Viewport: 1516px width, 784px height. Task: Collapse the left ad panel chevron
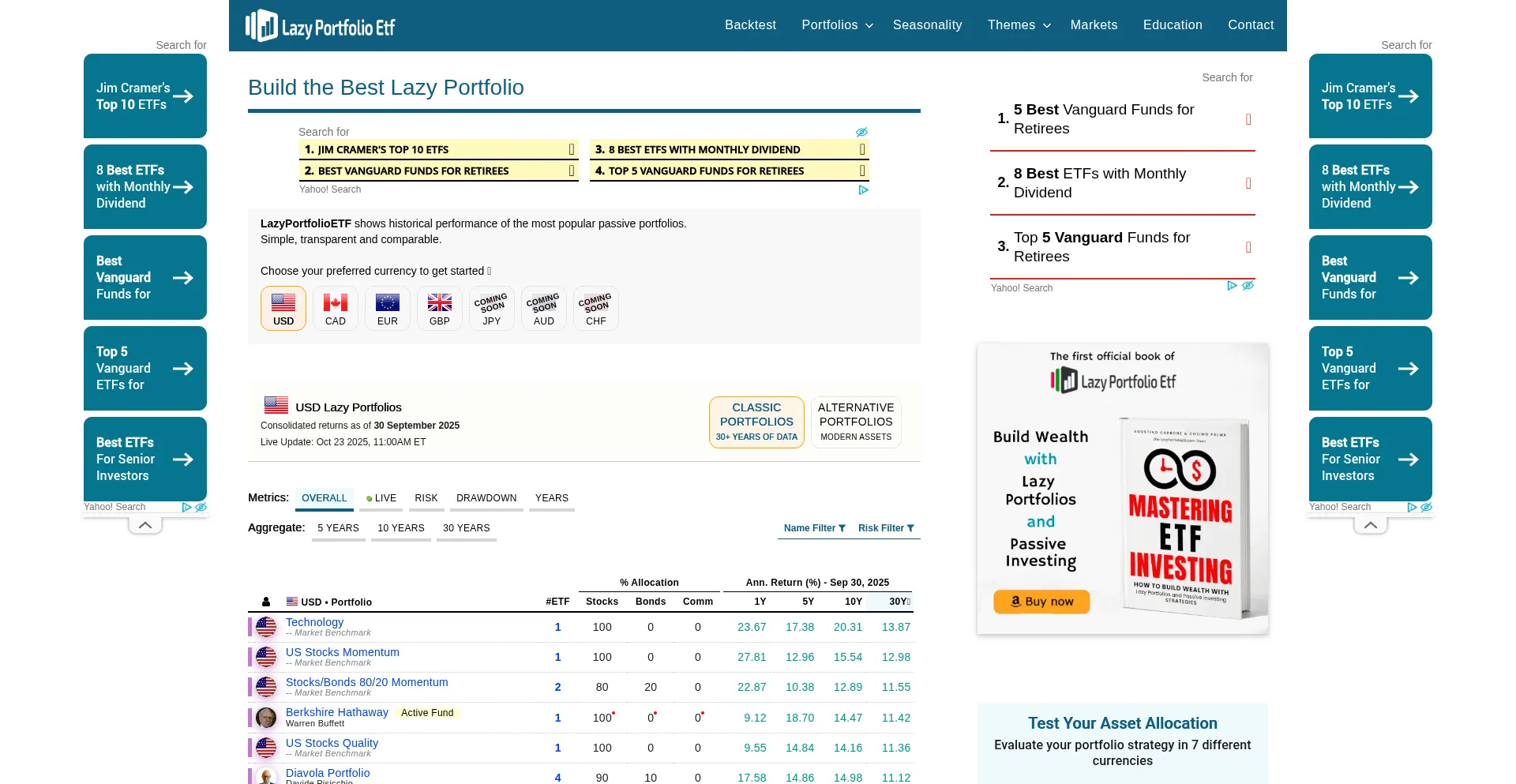pos(145,525)
